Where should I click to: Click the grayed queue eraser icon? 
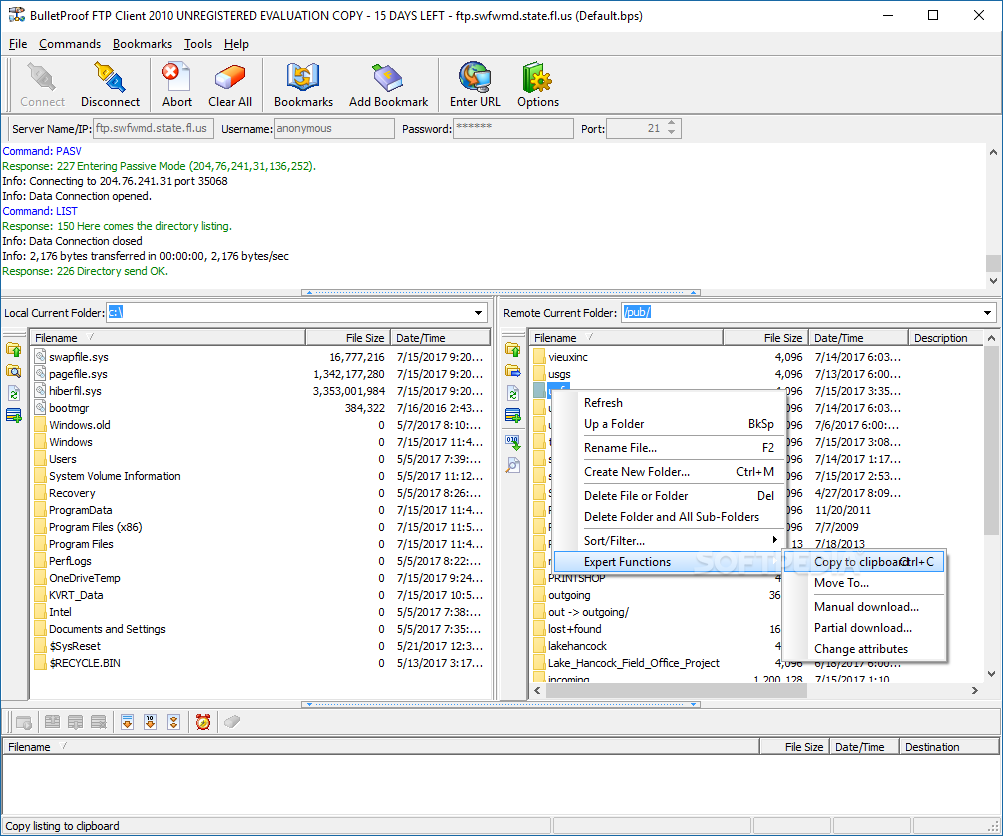(x=232, y=722)
